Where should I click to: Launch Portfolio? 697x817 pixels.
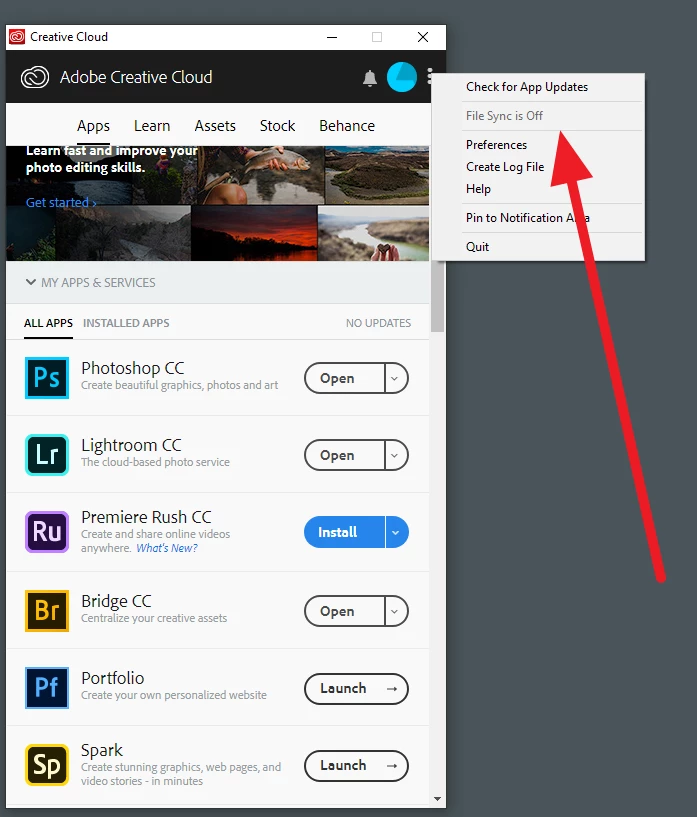356,689
